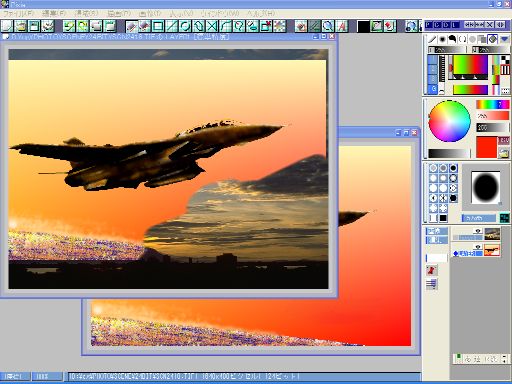The image size is (512, 384).
Task: Click the stepper arrows at layer panel bottom
Action: click(504, 359)
